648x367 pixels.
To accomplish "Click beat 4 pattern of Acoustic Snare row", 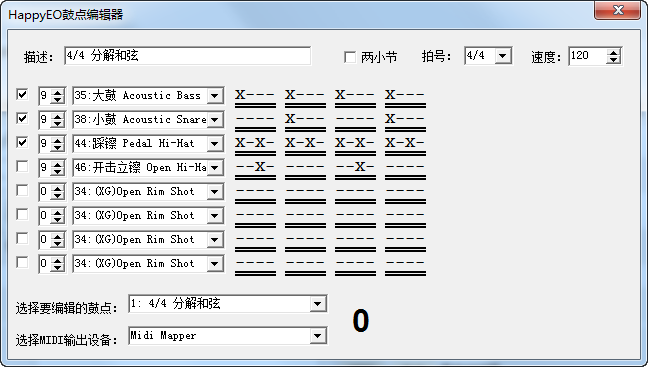I will click(405, 122).
